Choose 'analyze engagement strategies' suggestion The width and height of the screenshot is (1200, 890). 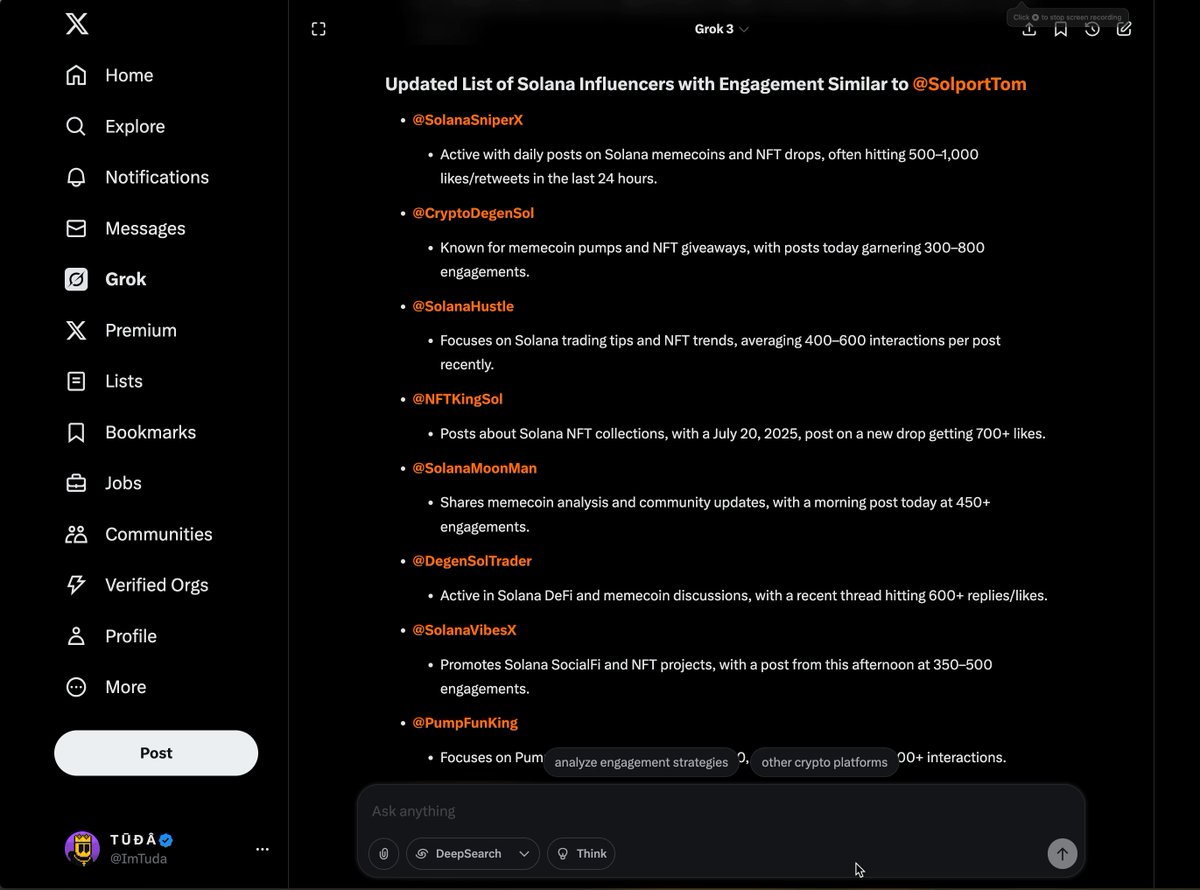[641, 762]
